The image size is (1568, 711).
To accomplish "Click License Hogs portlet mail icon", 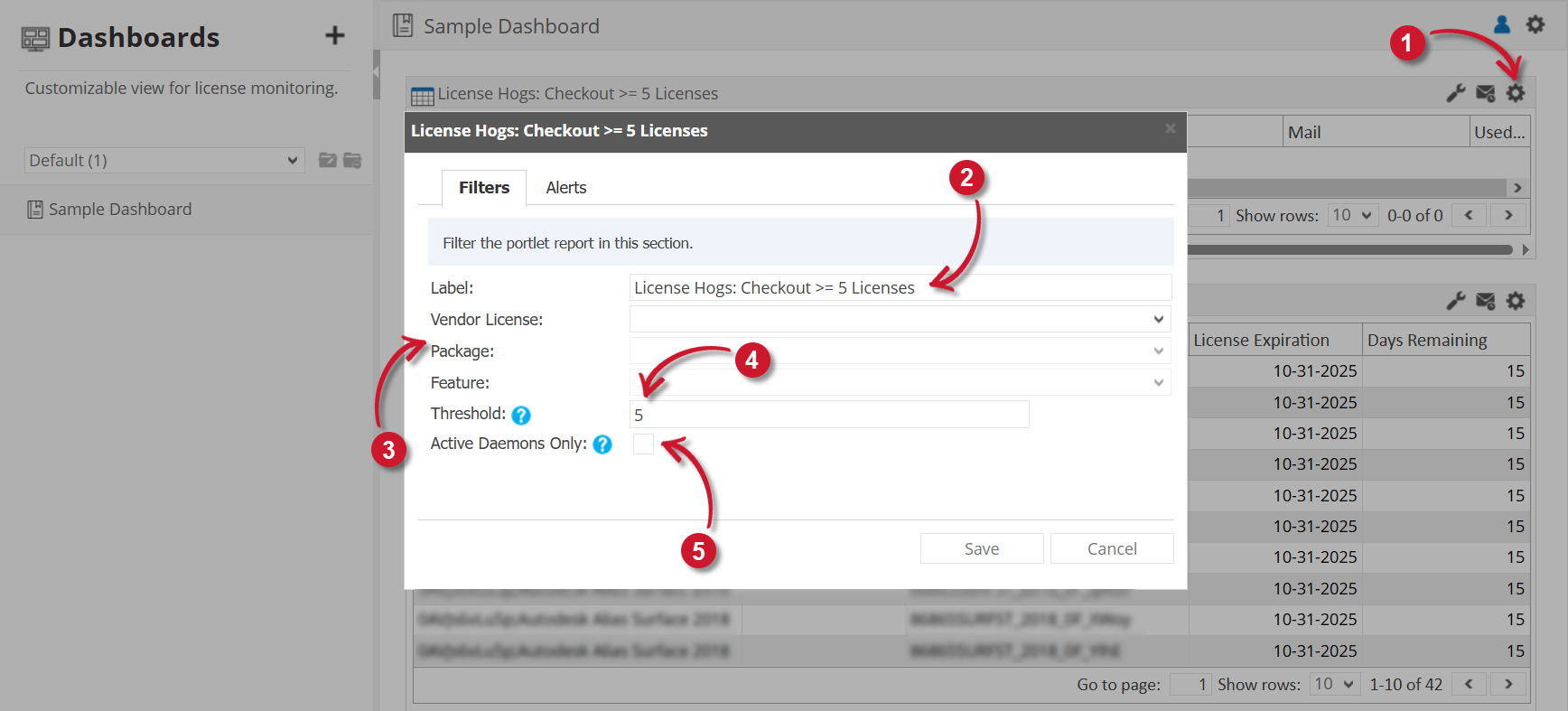I will (x=1486, y=93).
